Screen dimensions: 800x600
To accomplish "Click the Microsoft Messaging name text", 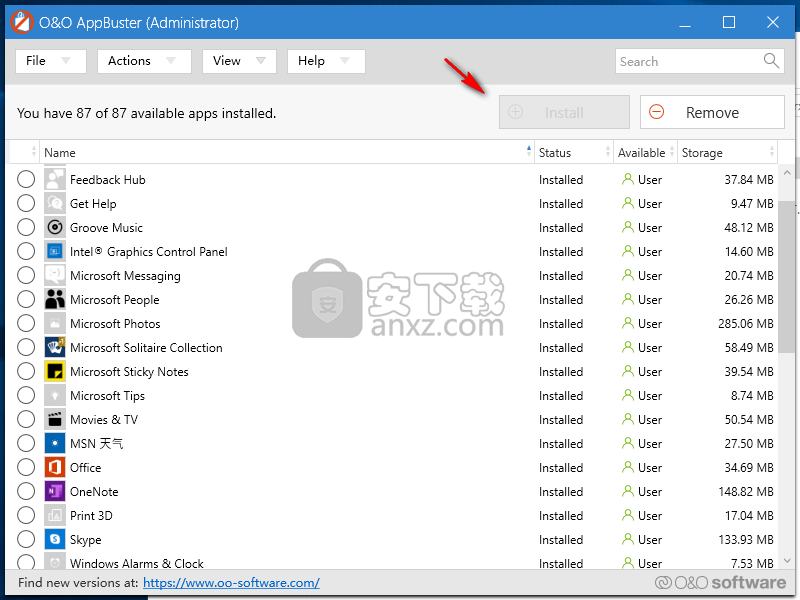I will (125, 276).
